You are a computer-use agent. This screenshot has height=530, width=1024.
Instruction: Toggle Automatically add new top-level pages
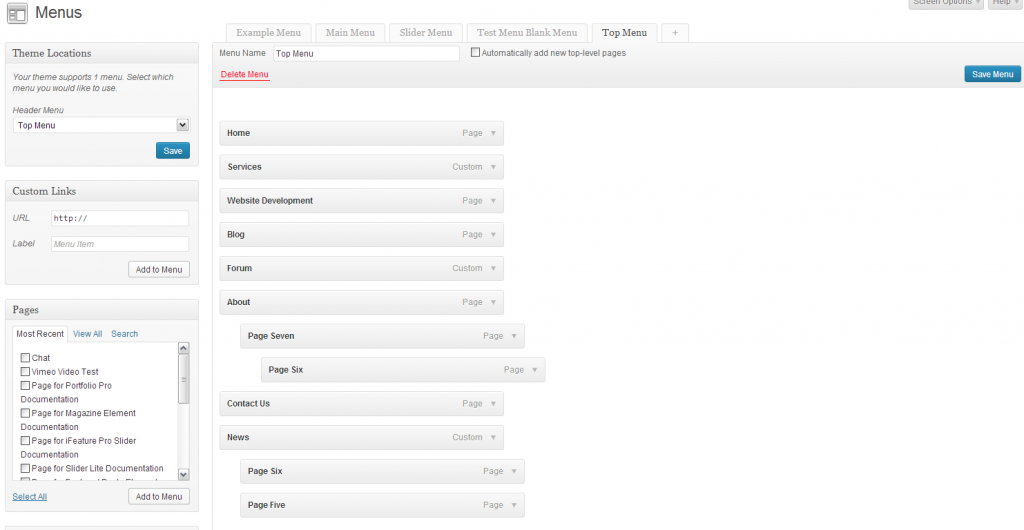pos(475,53)
